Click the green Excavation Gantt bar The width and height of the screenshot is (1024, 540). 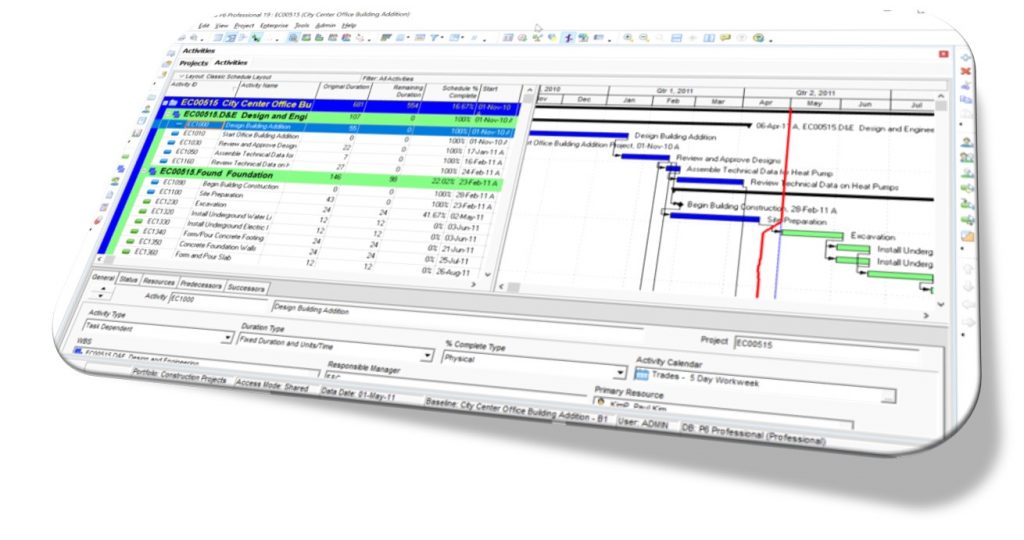coord(812,234)
